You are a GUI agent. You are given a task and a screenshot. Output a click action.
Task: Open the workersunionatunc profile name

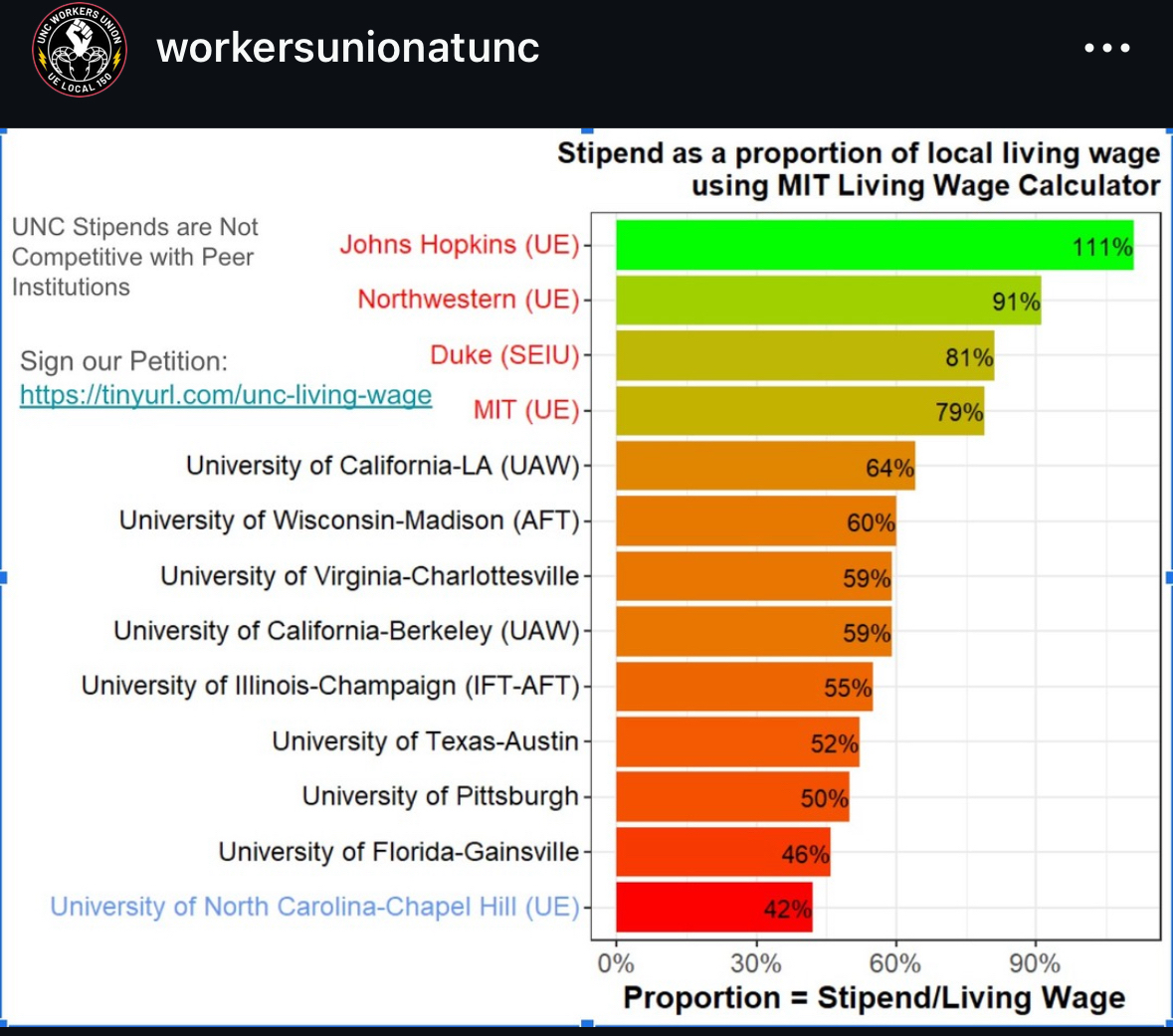coord(348,48)
